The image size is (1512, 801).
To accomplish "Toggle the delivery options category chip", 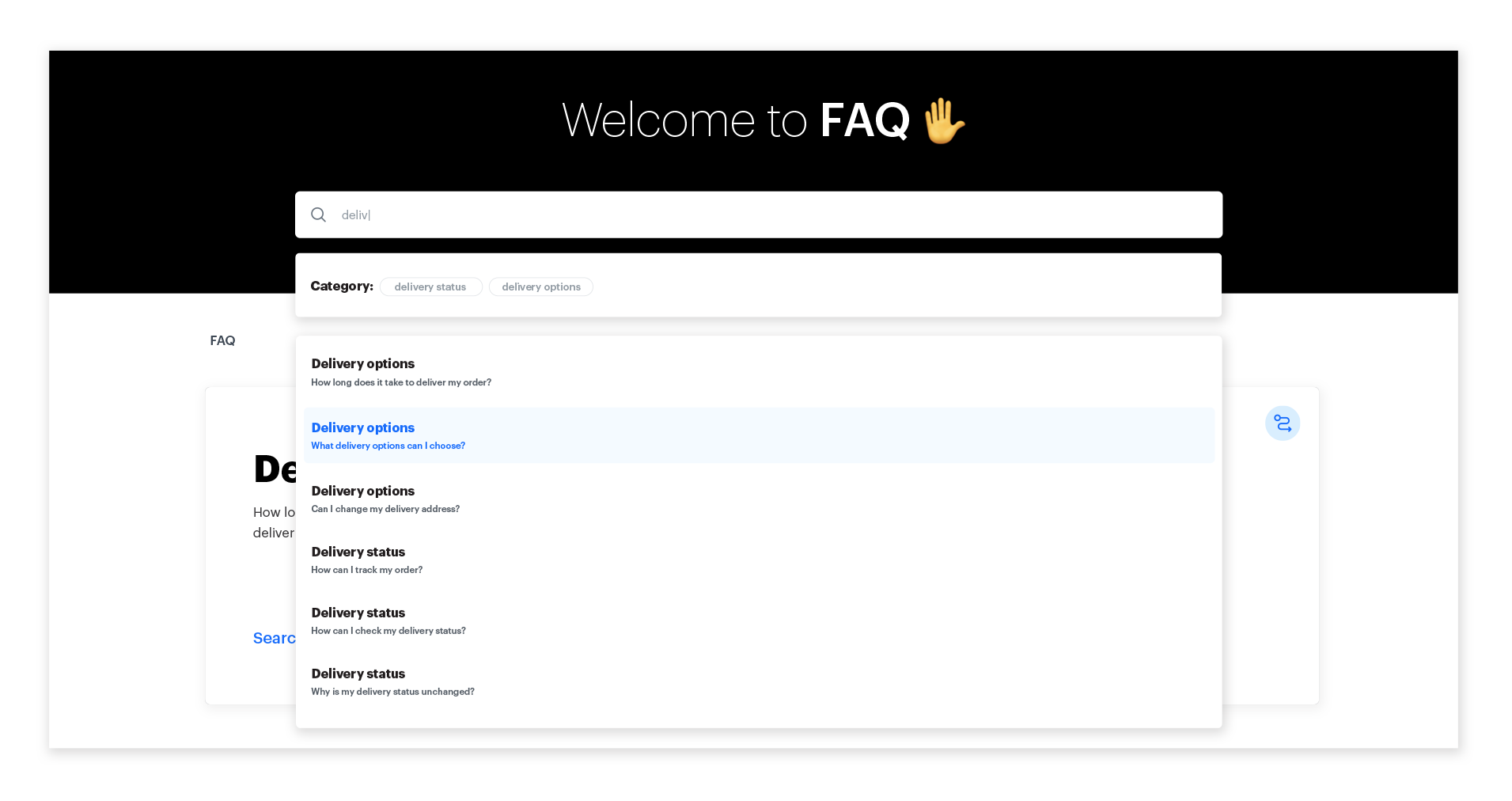I will click(540, 287).
